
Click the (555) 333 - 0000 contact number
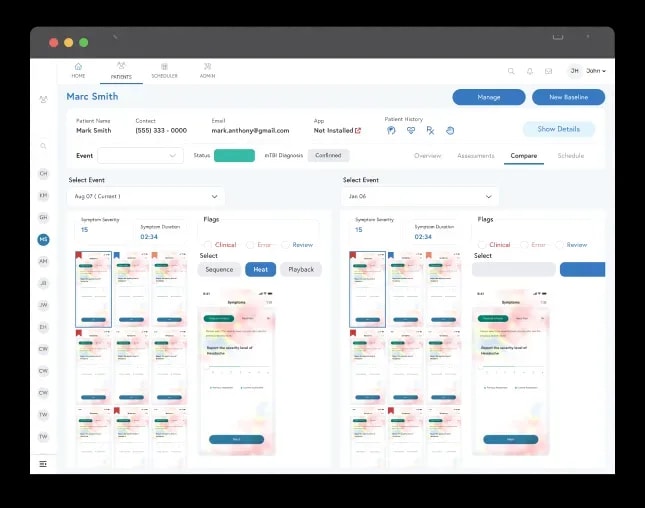[161, 130]
